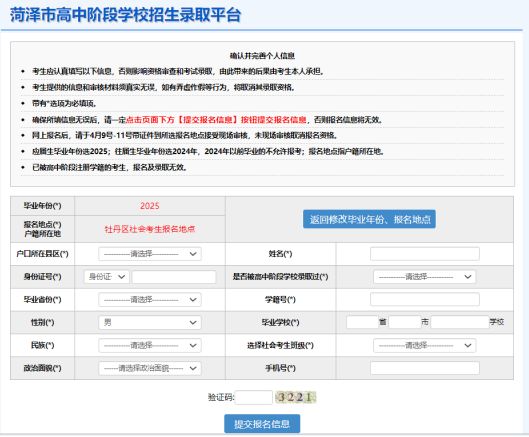529x437 pixels.
Task: Open the 政治面貌 dropdown
Action: coord(150,368)
